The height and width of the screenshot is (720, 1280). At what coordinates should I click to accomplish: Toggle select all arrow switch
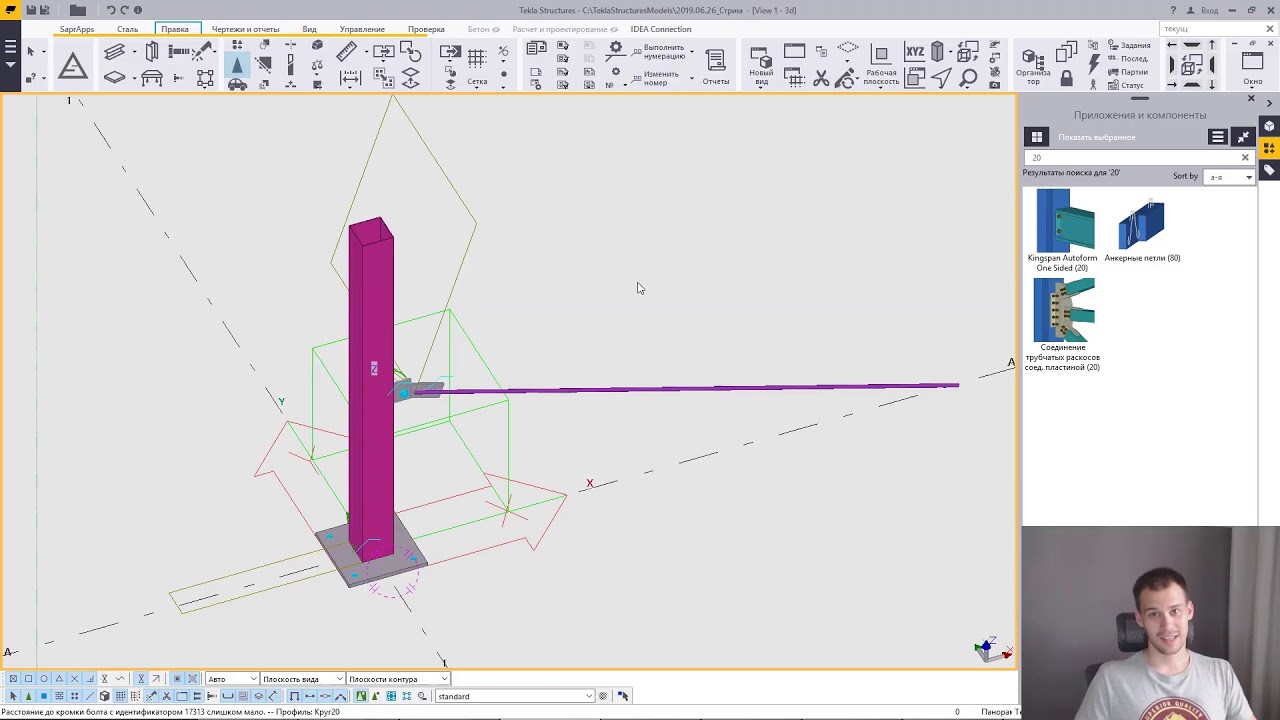point(13,696)
